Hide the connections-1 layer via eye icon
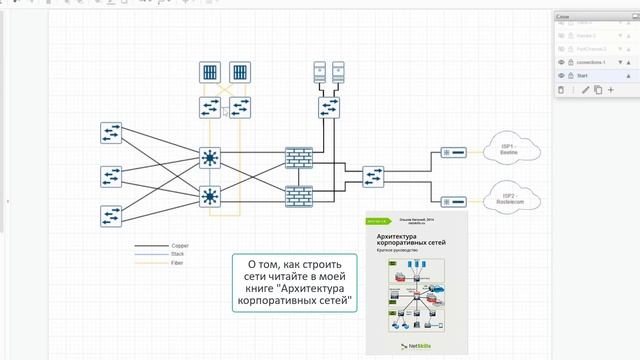 click(x=561, y=62)
